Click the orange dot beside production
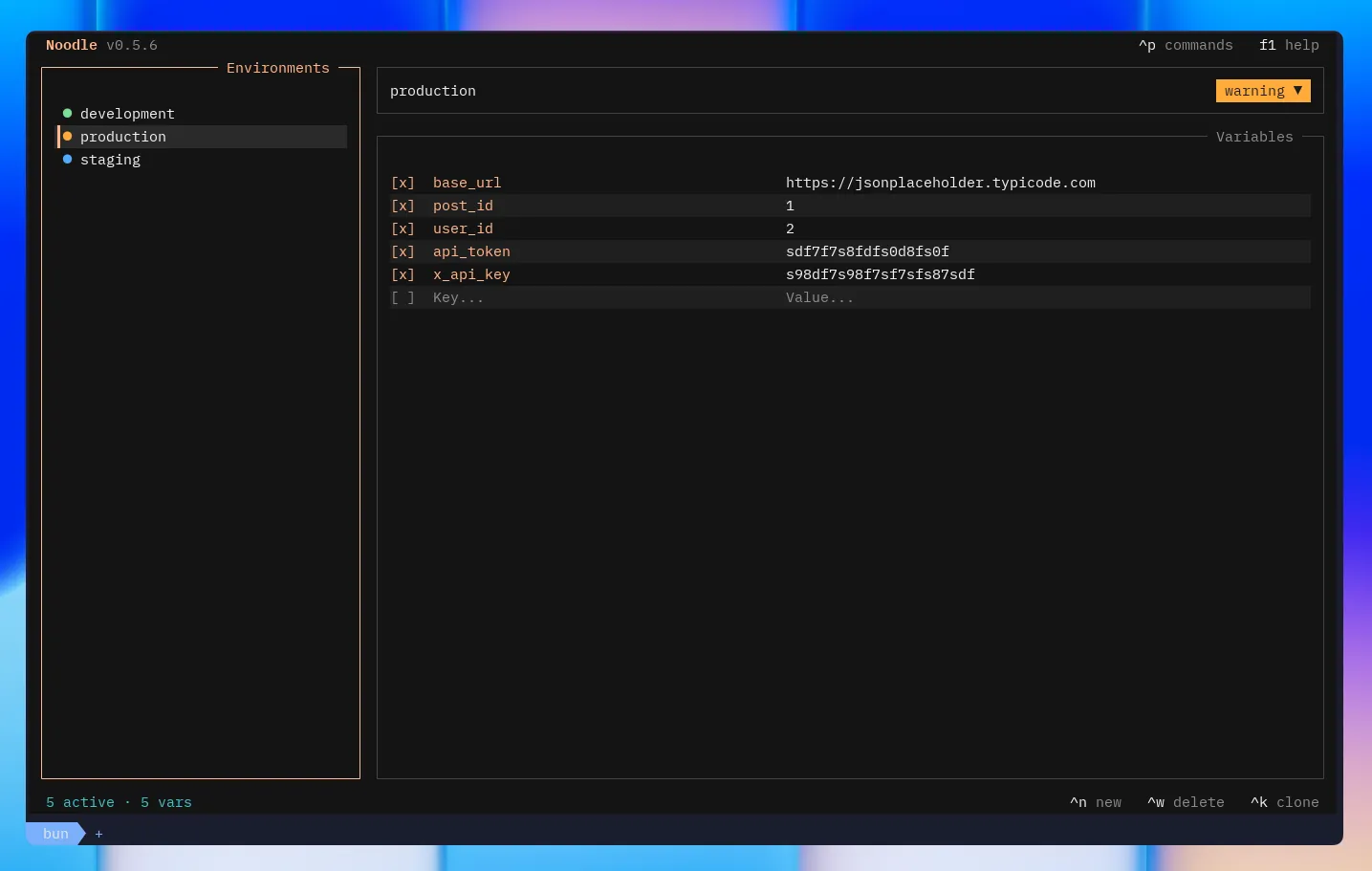This screenshot has width=1372, height=871. [x=67, y=137]
